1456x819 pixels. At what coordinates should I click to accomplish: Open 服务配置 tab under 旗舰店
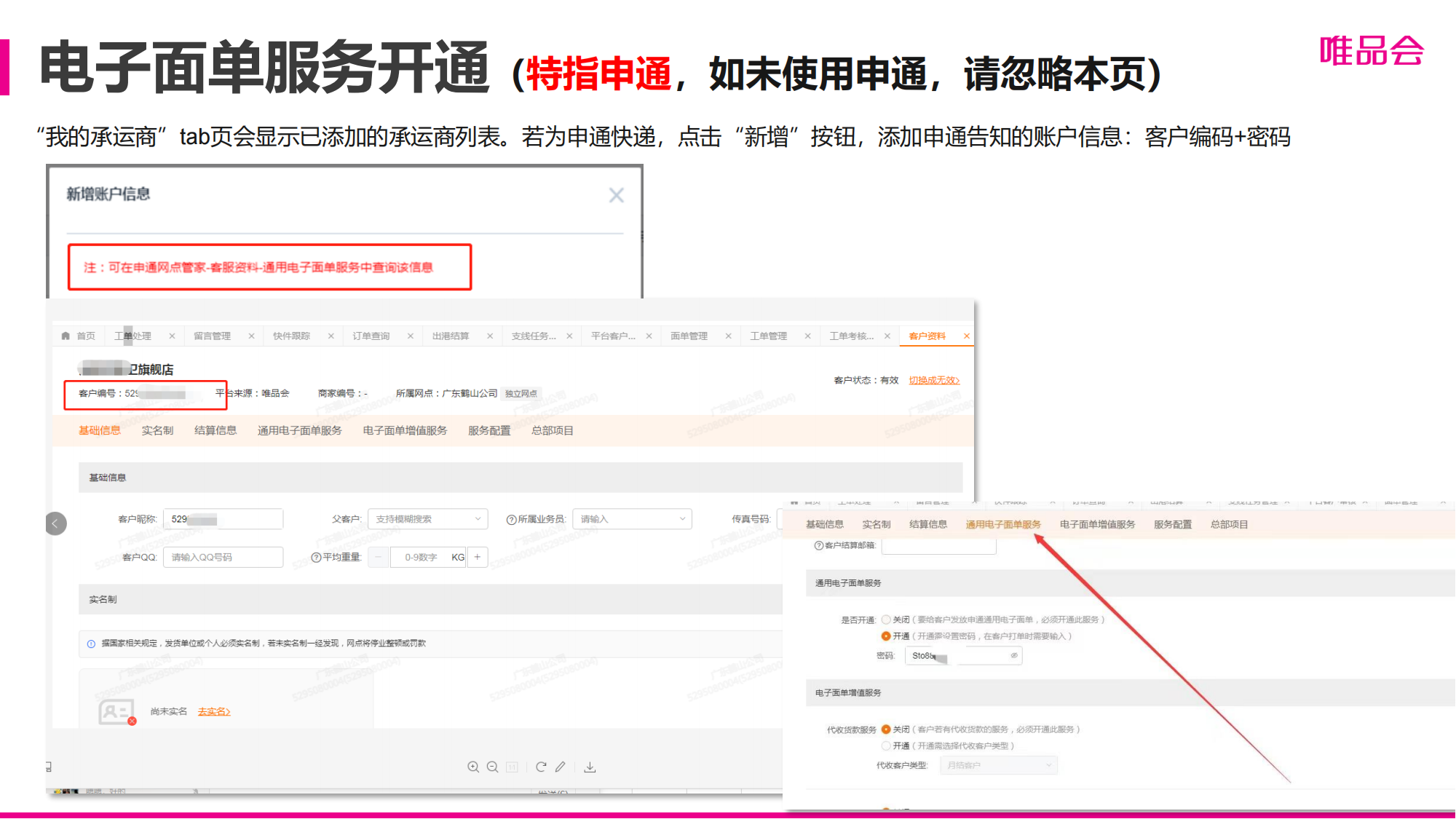pos(489,430)
